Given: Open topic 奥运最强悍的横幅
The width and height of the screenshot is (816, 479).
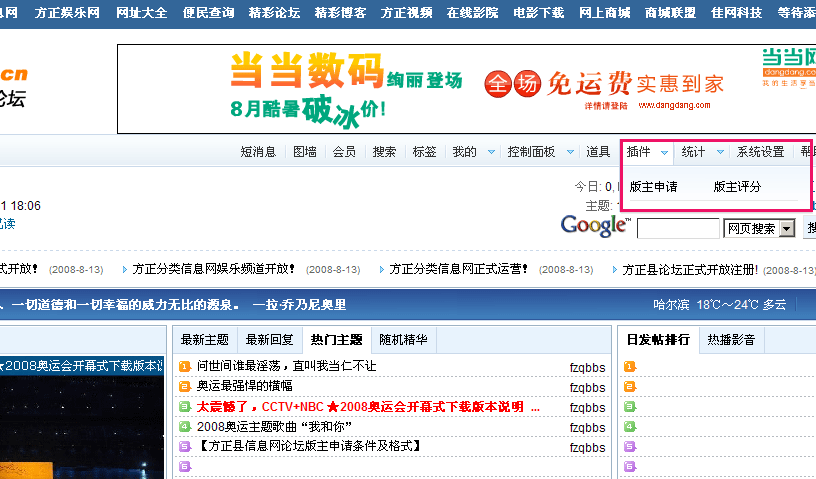Looking at the screenshot, I should pos(245,386).
